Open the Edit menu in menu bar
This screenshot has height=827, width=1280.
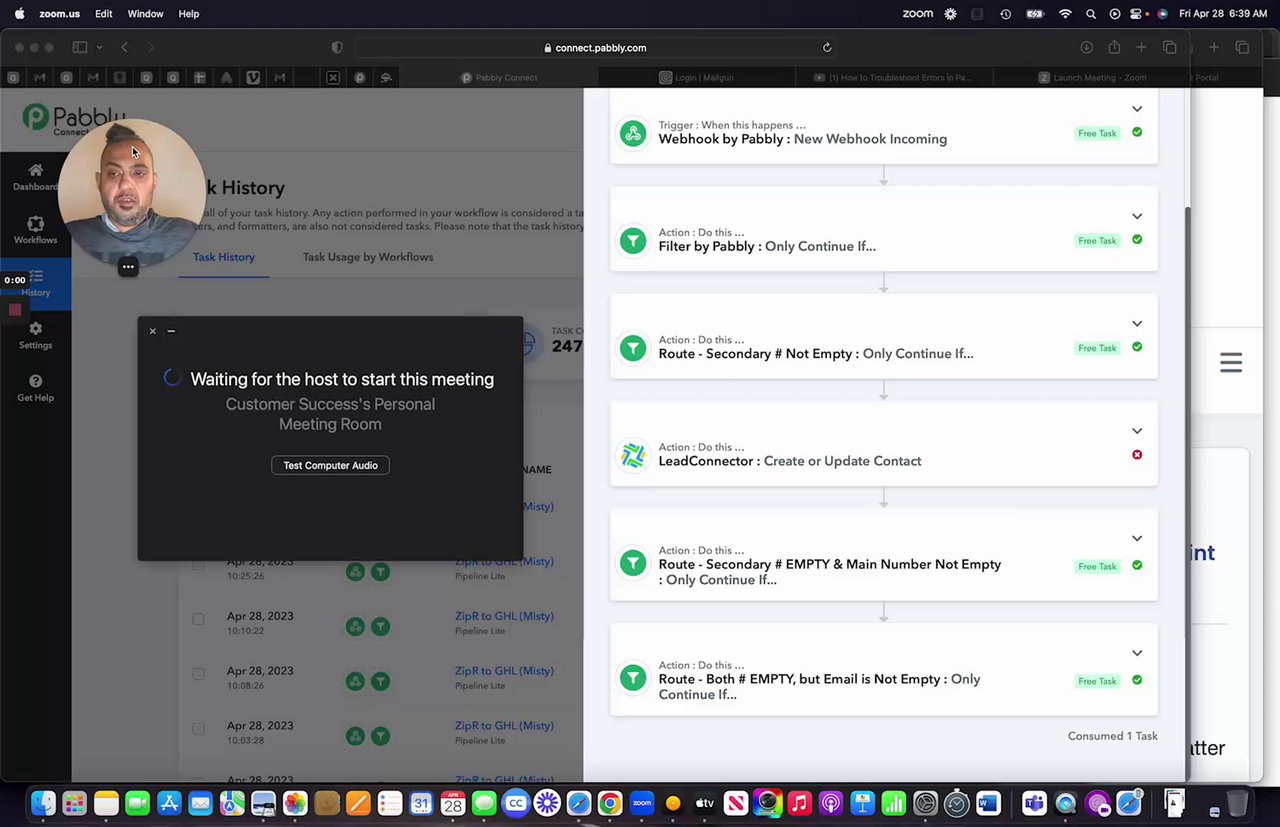click(104, 14)
